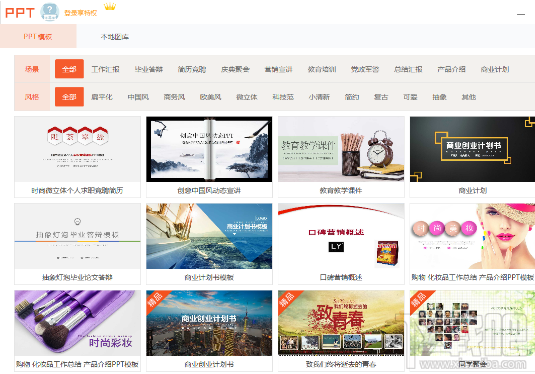Choose the 欧美风 style filter

[x=211, y=97]
